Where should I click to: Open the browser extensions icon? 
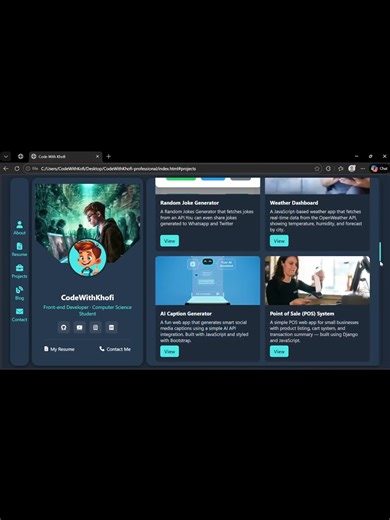328,169
